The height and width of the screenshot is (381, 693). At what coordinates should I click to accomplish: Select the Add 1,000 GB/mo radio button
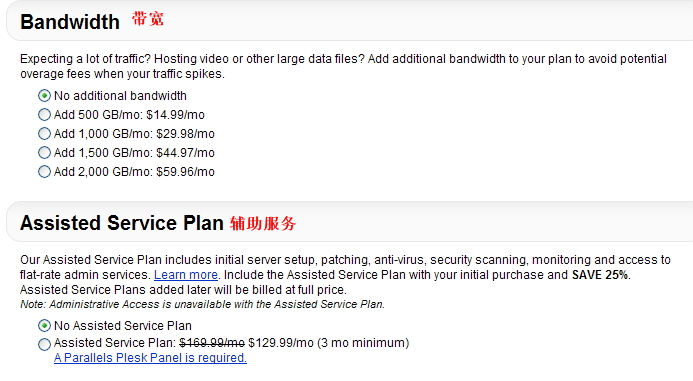click(44, 133)
